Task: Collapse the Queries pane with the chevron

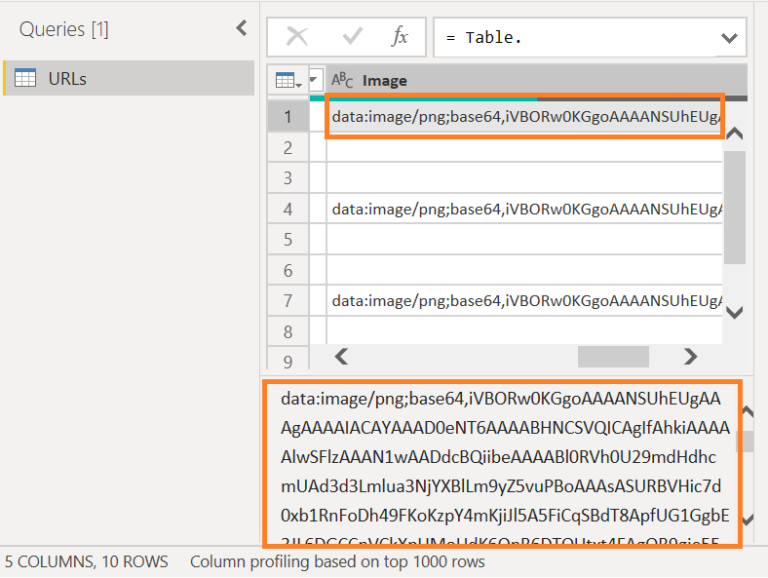Action: 241,28
